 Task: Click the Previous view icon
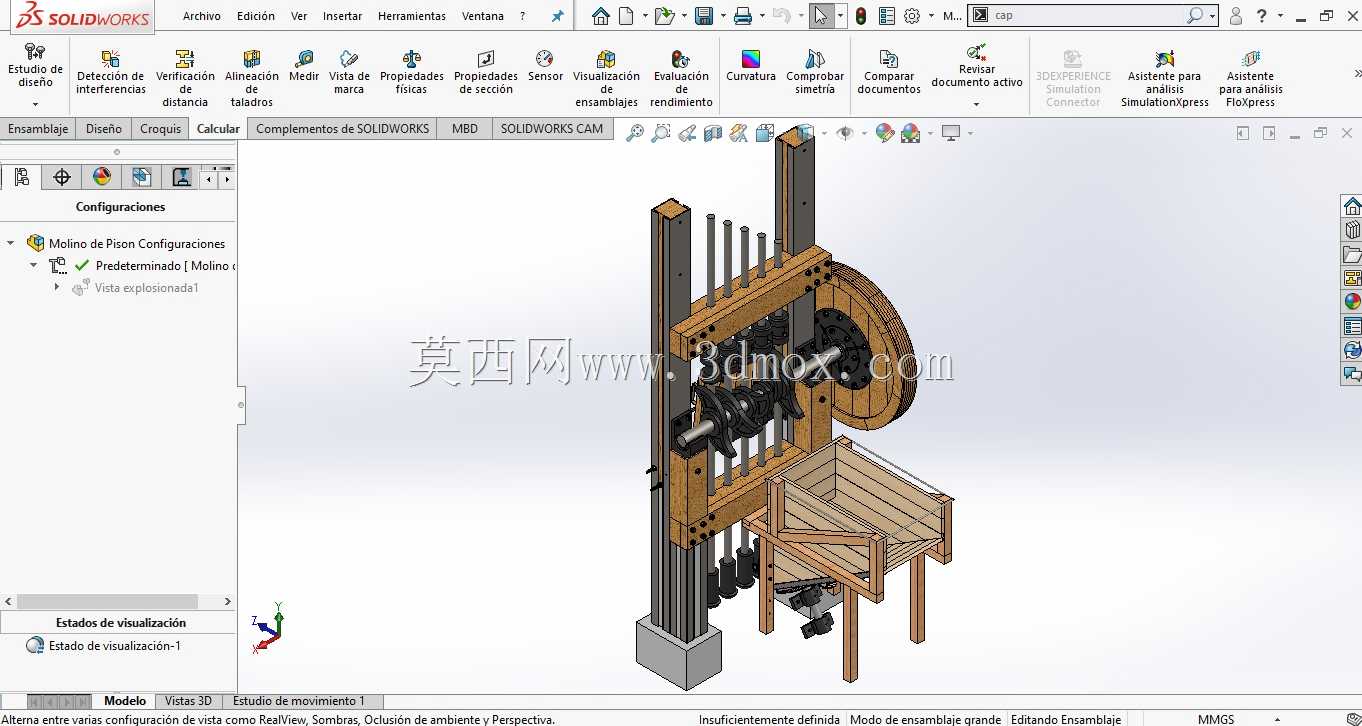(687, 133)
